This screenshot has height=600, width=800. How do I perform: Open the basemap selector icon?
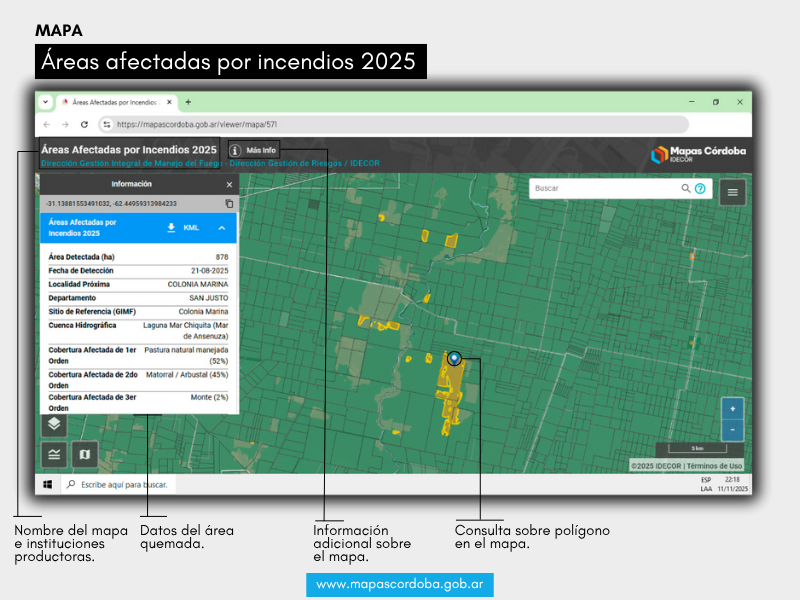click(x=85, y=455)
